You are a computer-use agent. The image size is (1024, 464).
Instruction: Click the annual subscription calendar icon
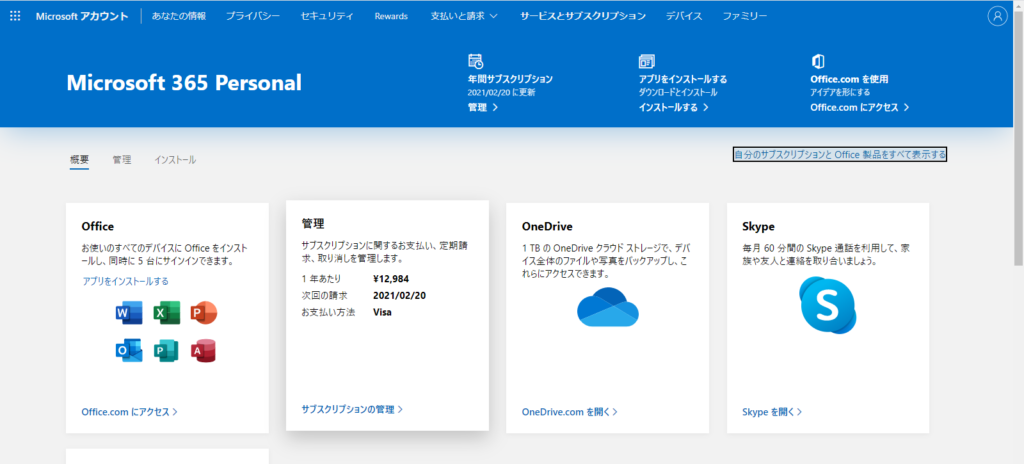point(475,61)
